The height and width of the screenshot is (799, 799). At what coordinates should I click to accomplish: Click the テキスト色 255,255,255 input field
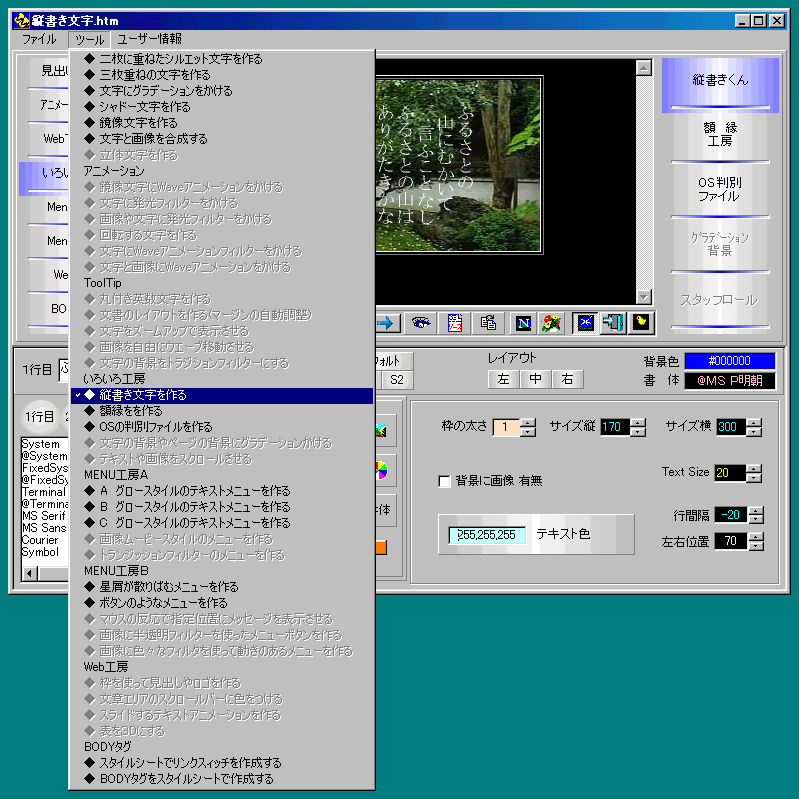pos(487,535)
